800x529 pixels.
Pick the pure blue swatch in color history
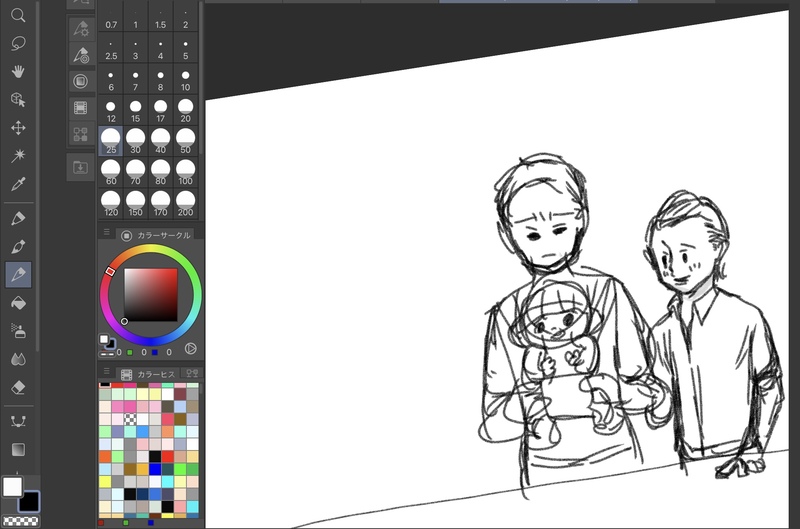pos(155,468)
